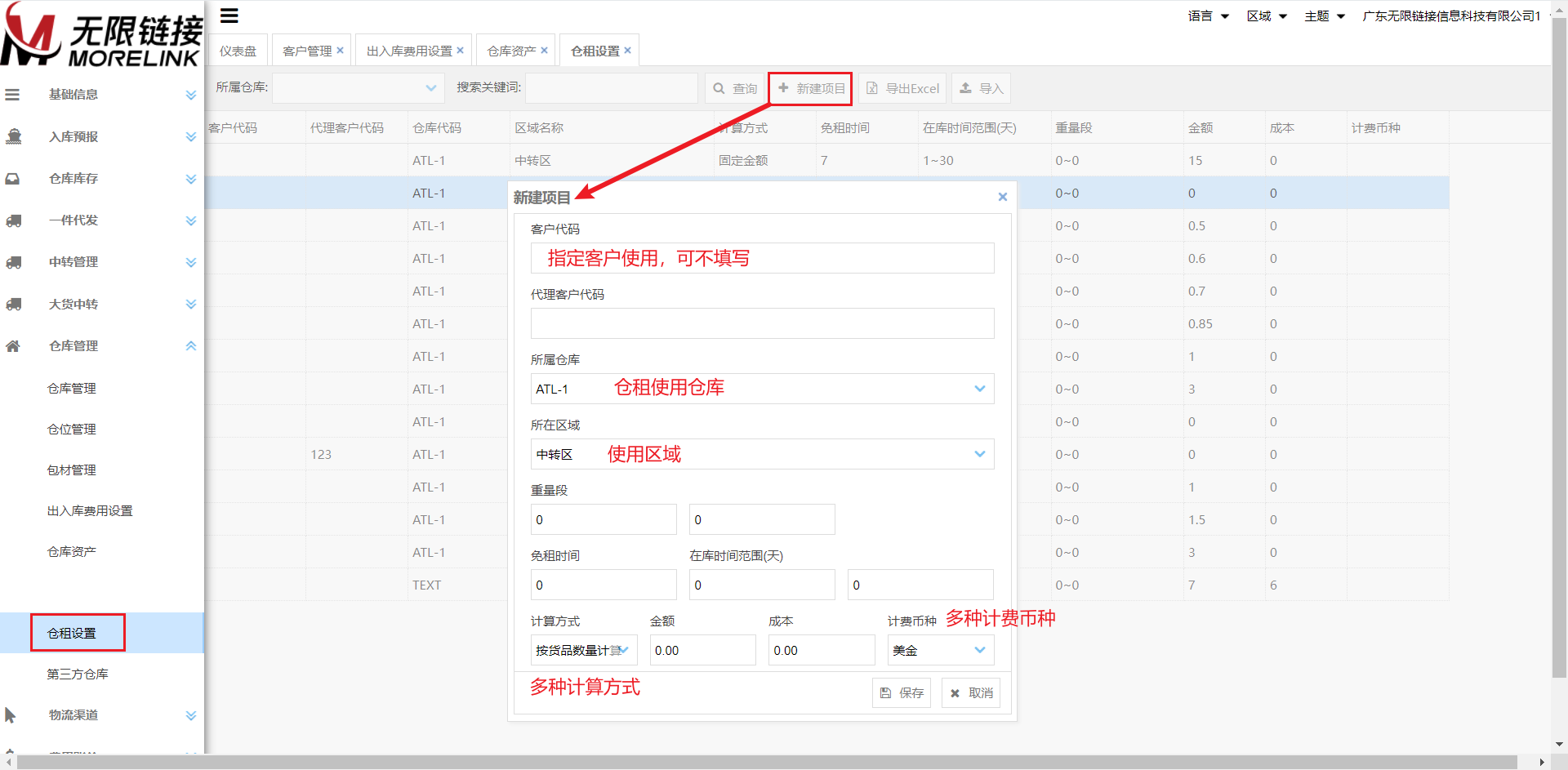Close the 仓租设置 tab with its X
The image size is (1568, 770).
coord(628,50)
